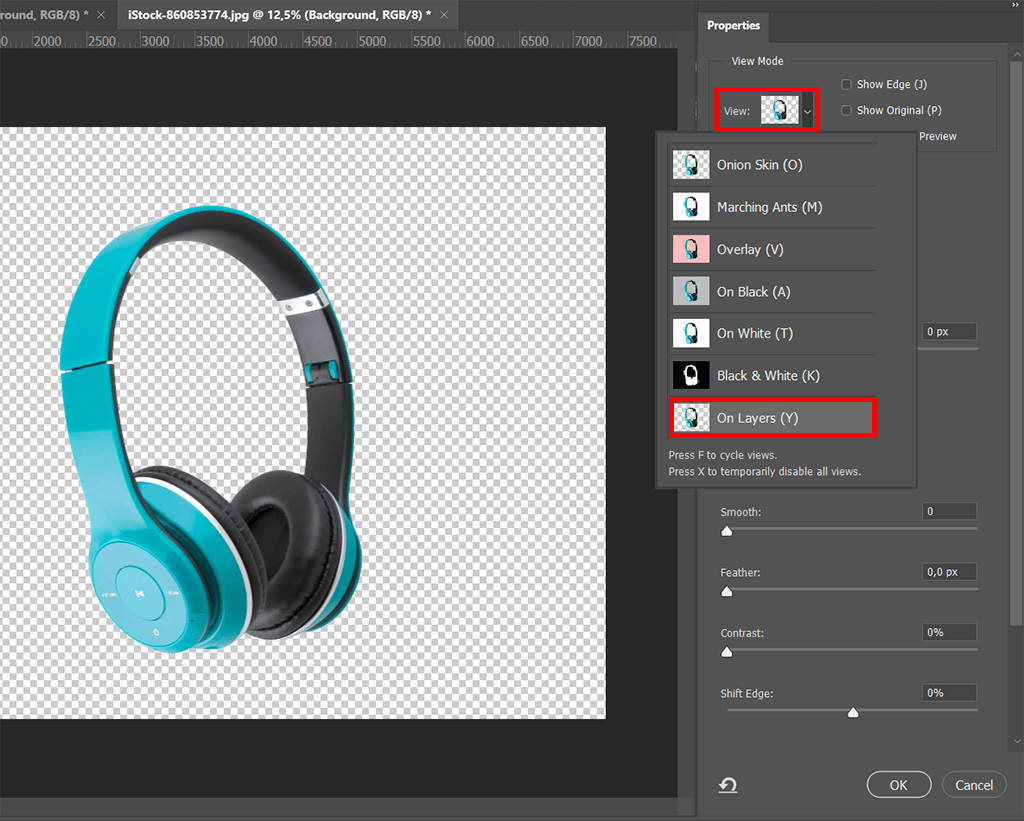Image resolution: width=1024 pixels, height=821 pixels.
Task: Click the pink Overlay thumbnail icon
Action: (691, 250)
